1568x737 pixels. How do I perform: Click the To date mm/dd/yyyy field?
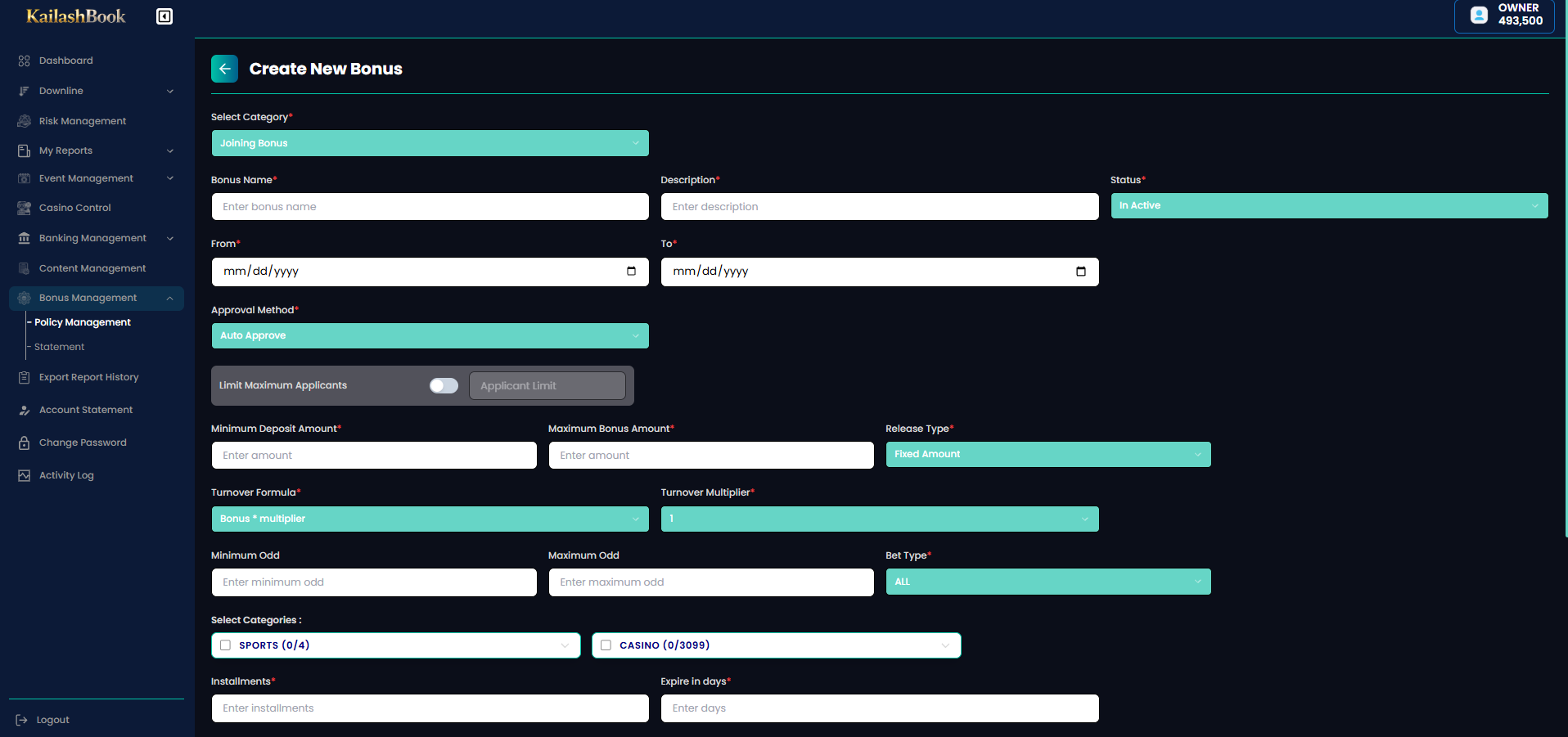(x=880, y=272)
